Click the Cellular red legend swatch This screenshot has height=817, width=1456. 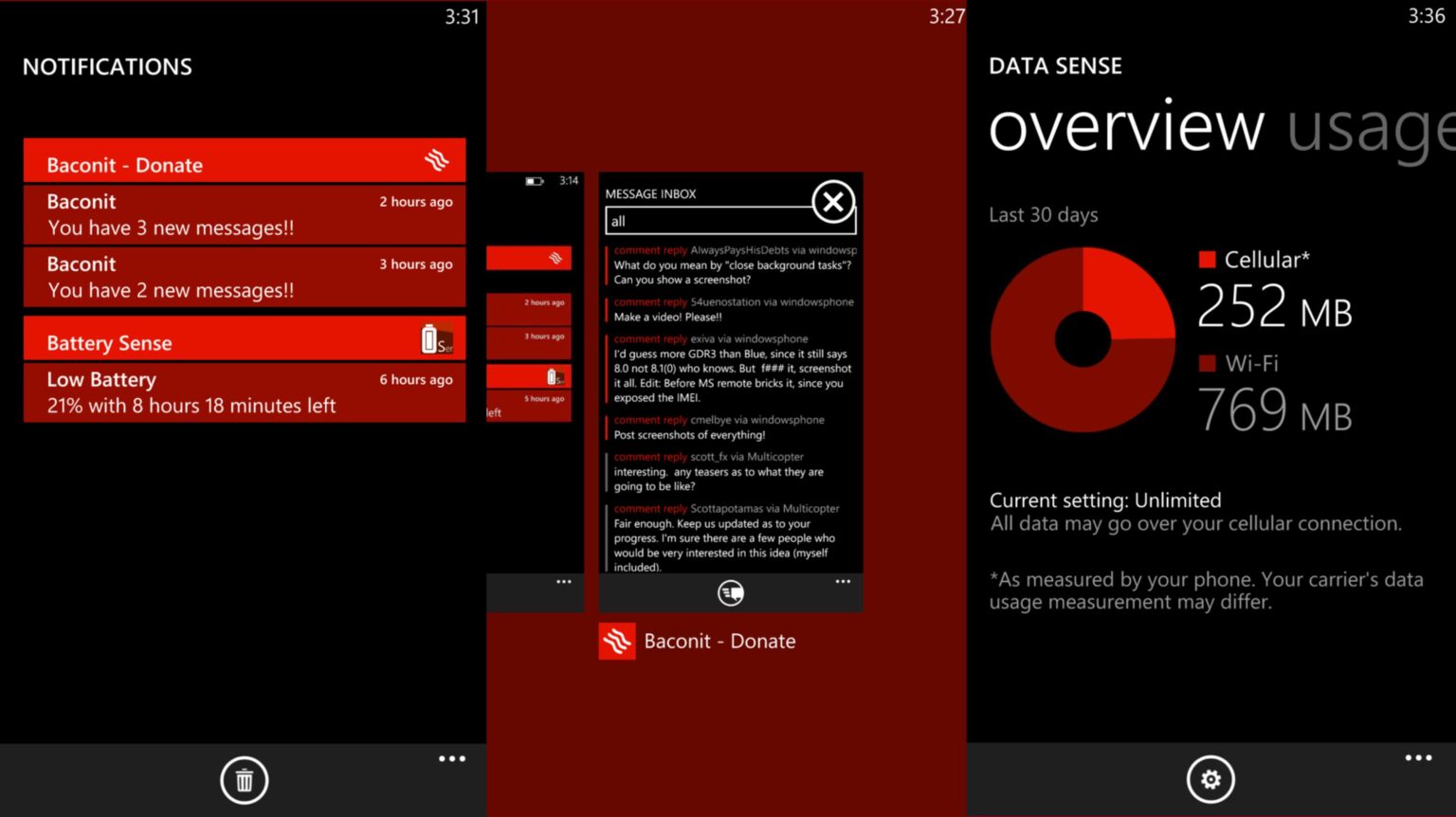pos(1207,260)
